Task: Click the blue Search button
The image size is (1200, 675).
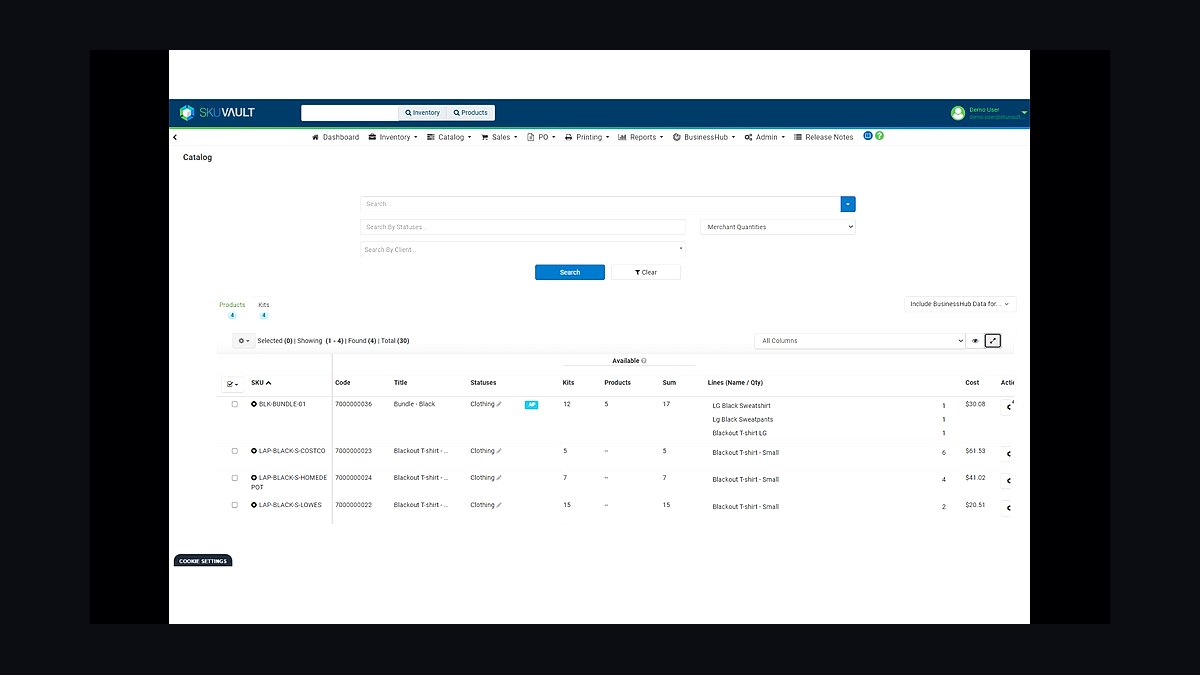Action: tap(570, 272)
